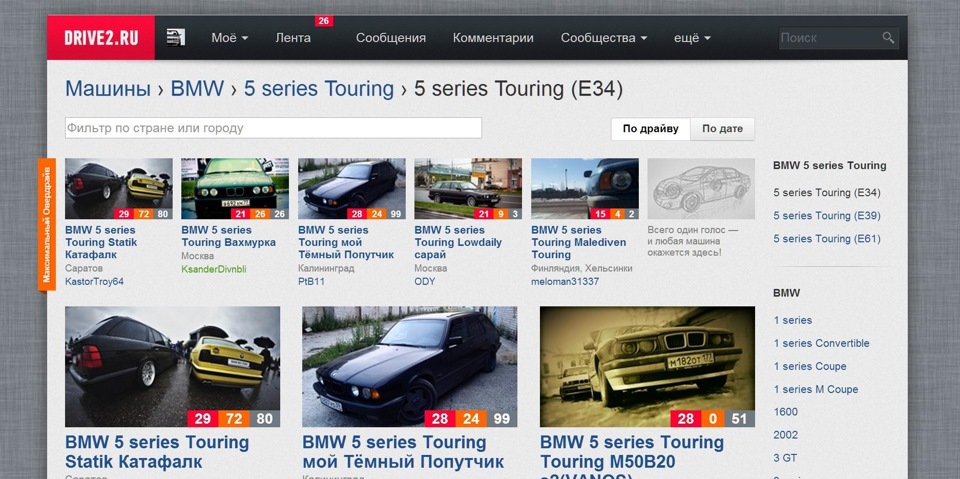This screenshot has height=479, width=960.
Task: Click Финляндия, Хельсинки location label
Action: click(x=582, y=268)
